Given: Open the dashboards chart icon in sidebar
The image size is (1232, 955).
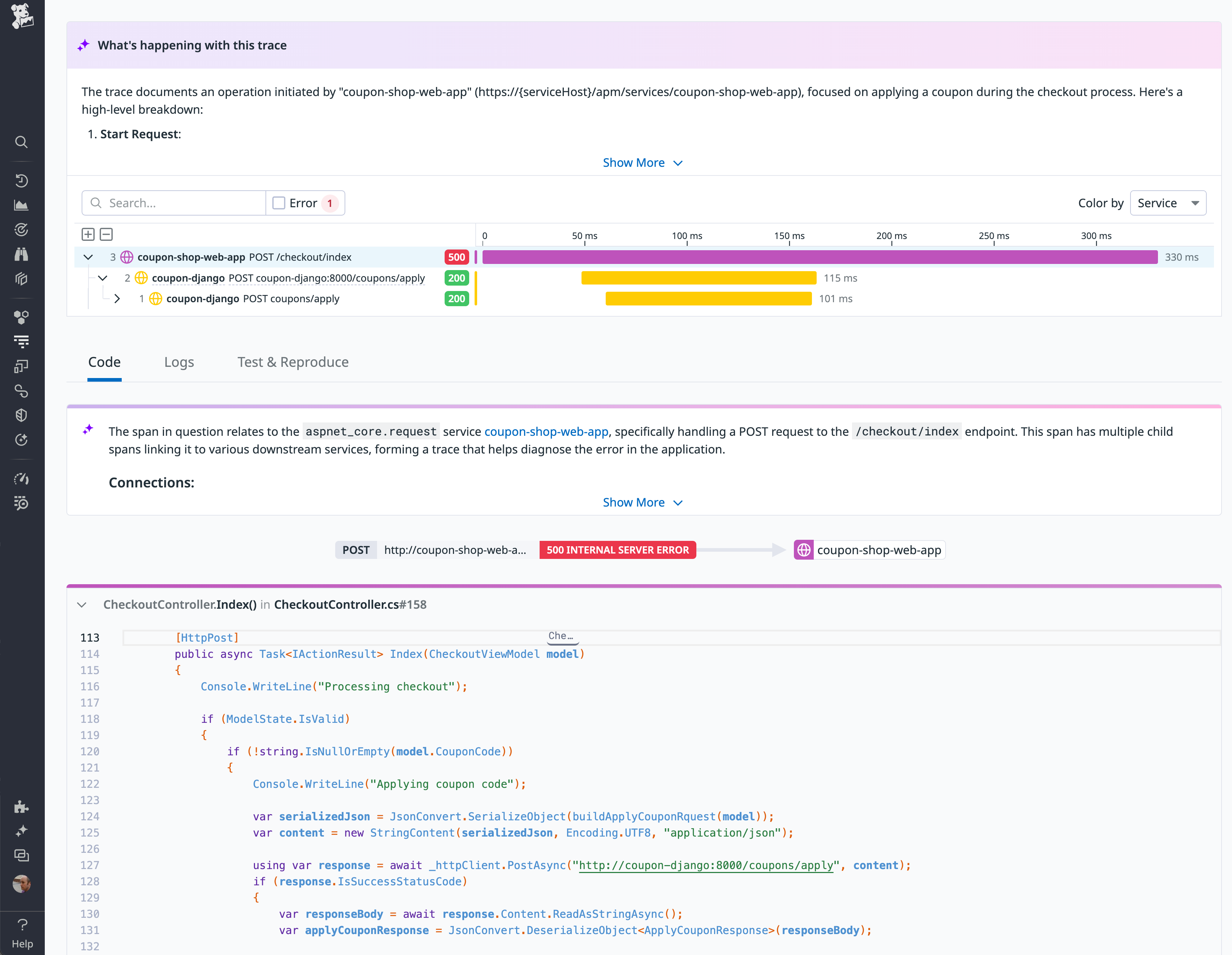Looking at the screenshot, I should pos(21,205).
